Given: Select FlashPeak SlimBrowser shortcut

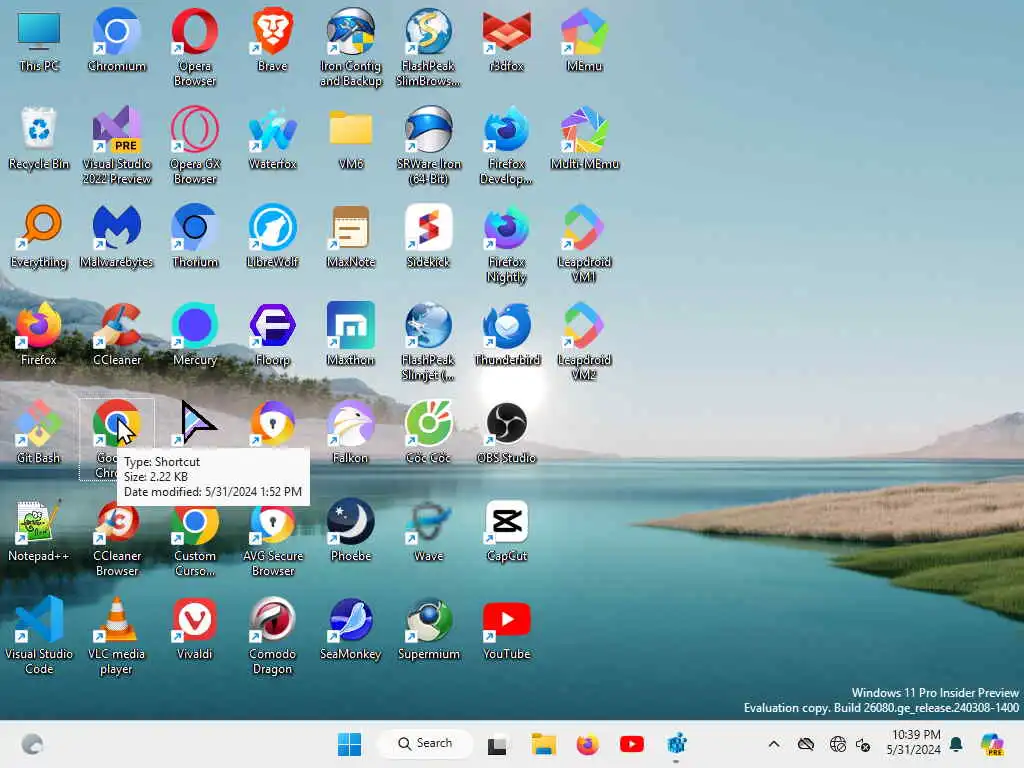Looking at the screenshot, I should pyautogui.click(x=428, y=46).
